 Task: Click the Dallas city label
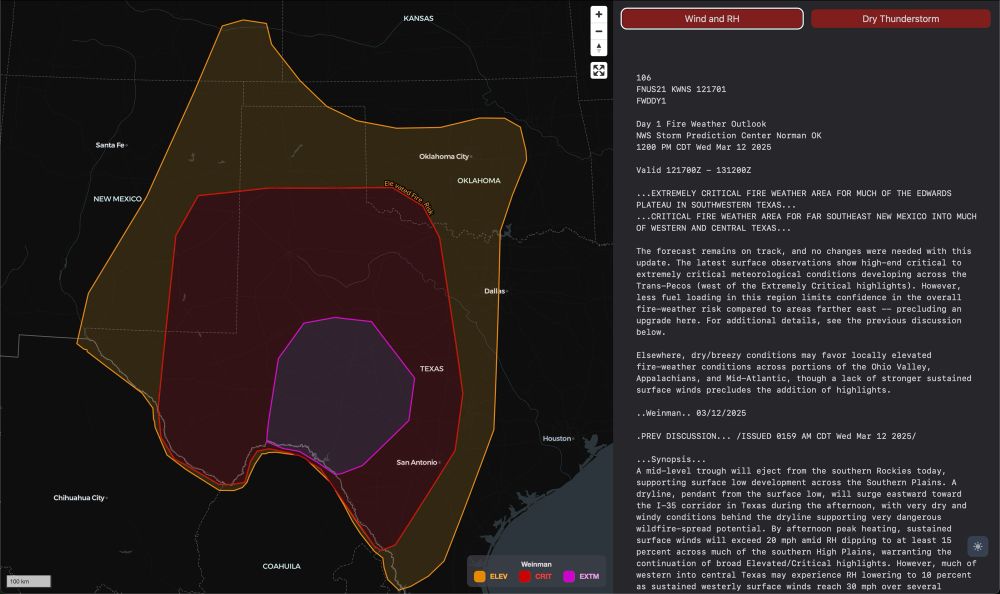494,291
